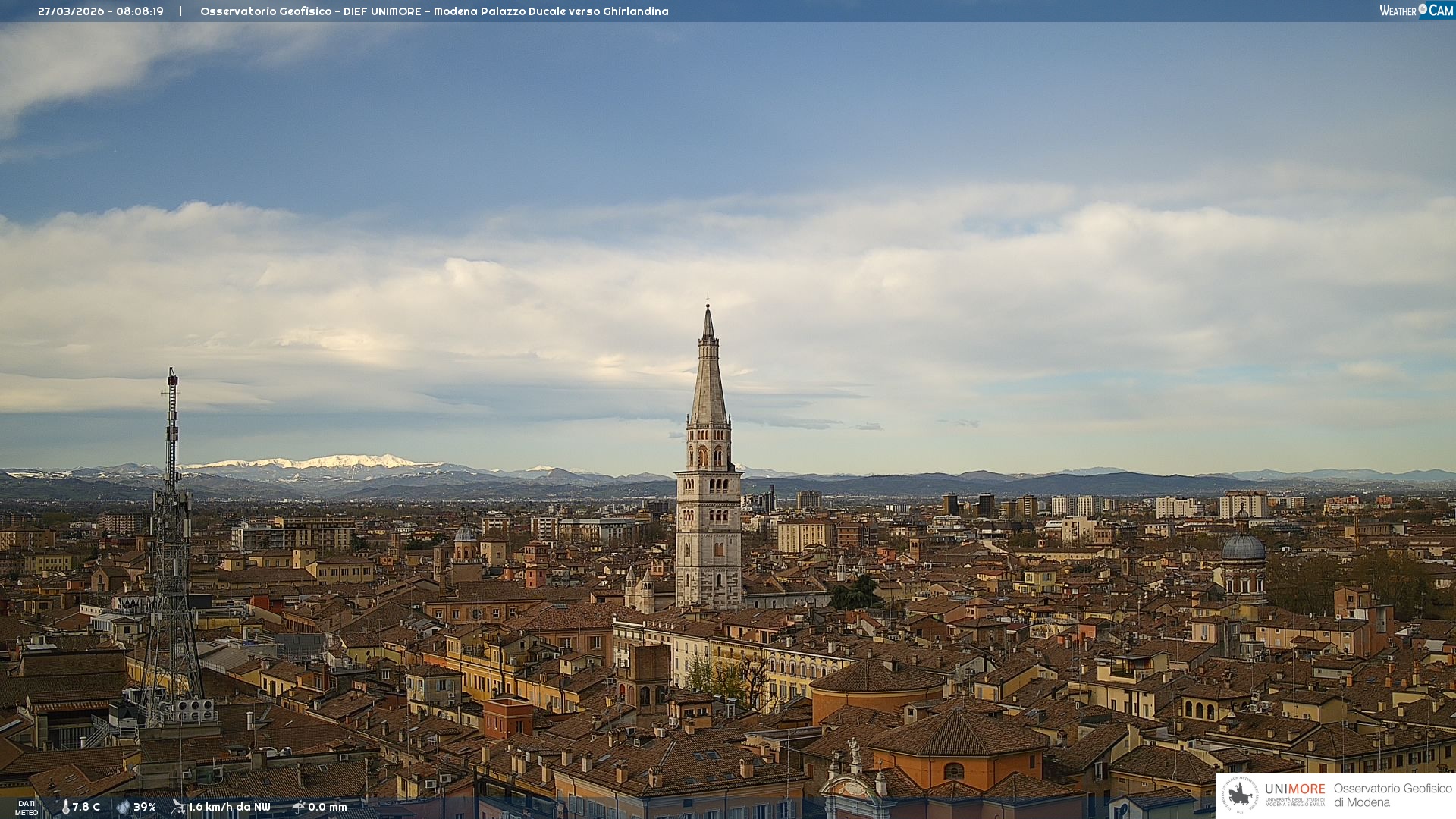Click the camera lens in WeatherCam logo

(1423, 9)
